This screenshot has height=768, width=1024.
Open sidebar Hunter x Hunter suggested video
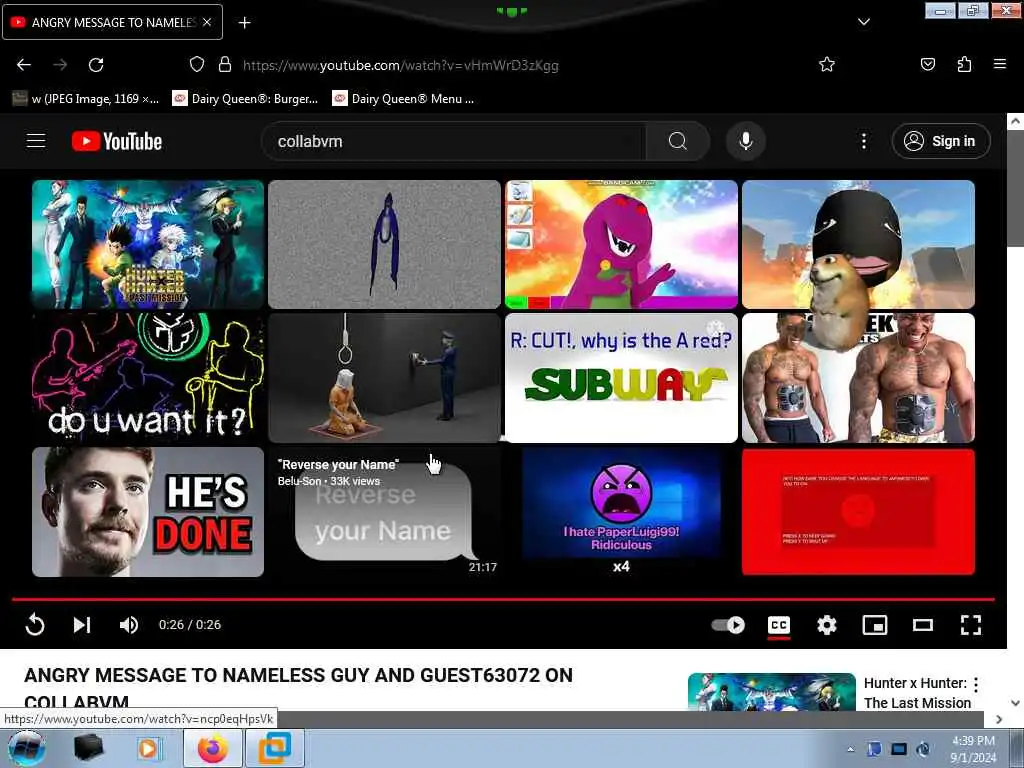pos(771,692)
